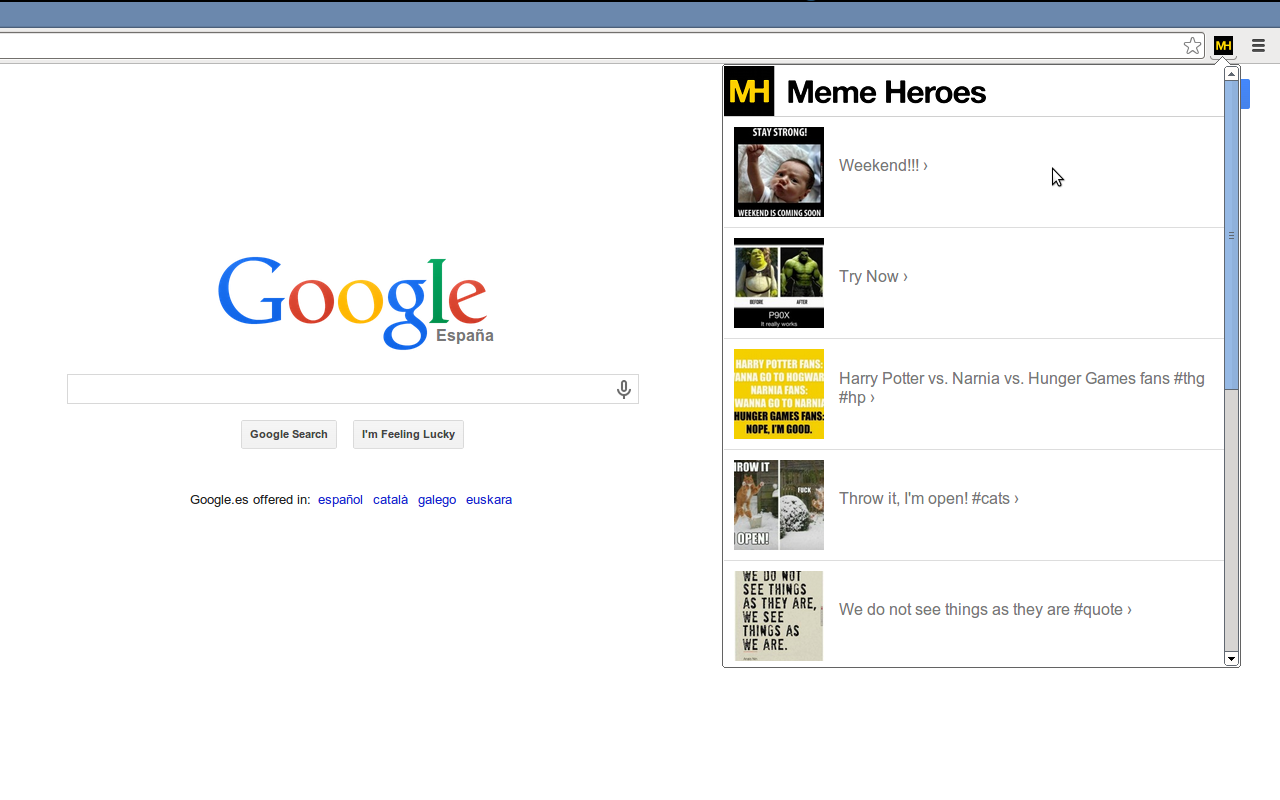The height and width of the screenshot is (800, 1280).
Task: Click the Google Search button
Action: click(x=289, y=434)
